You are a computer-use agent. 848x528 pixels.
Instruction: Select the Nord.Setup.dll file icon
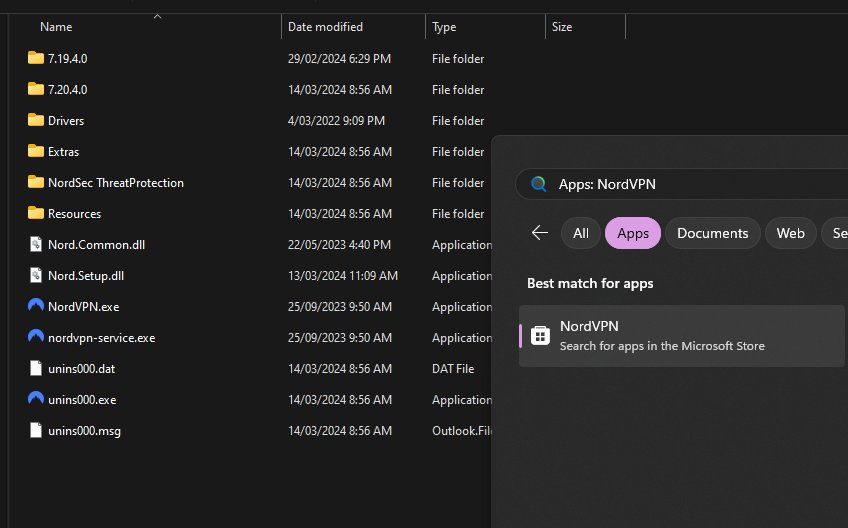(x=36, y=275)
